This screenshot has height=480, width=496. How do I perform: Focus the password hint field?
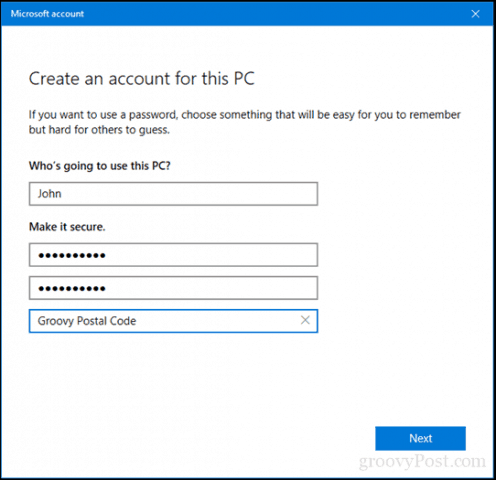coord(173,321)
